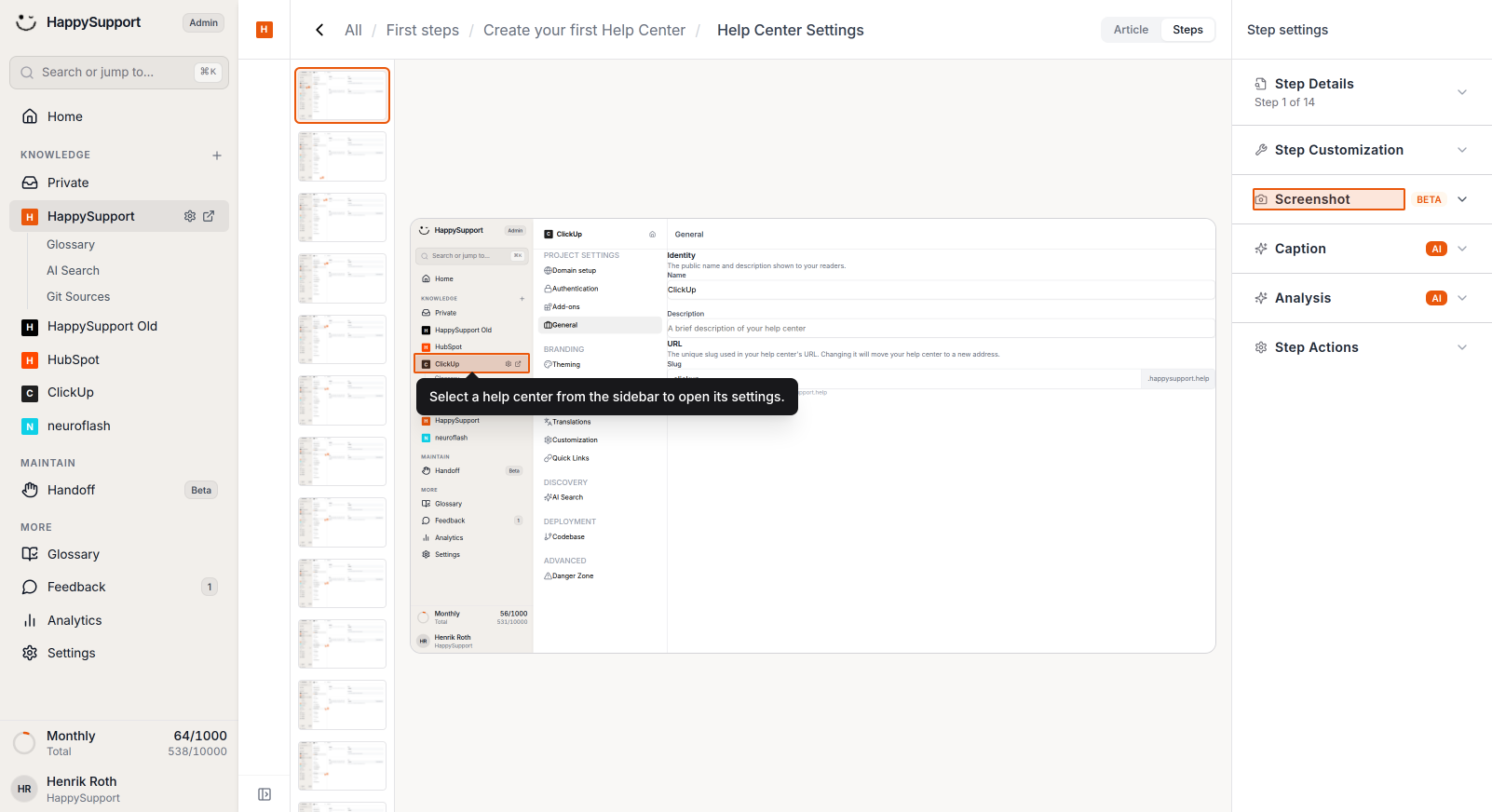1492x812 pixels.
Task: Click the Caption sparkle icon
Action: pos(1261,249)
